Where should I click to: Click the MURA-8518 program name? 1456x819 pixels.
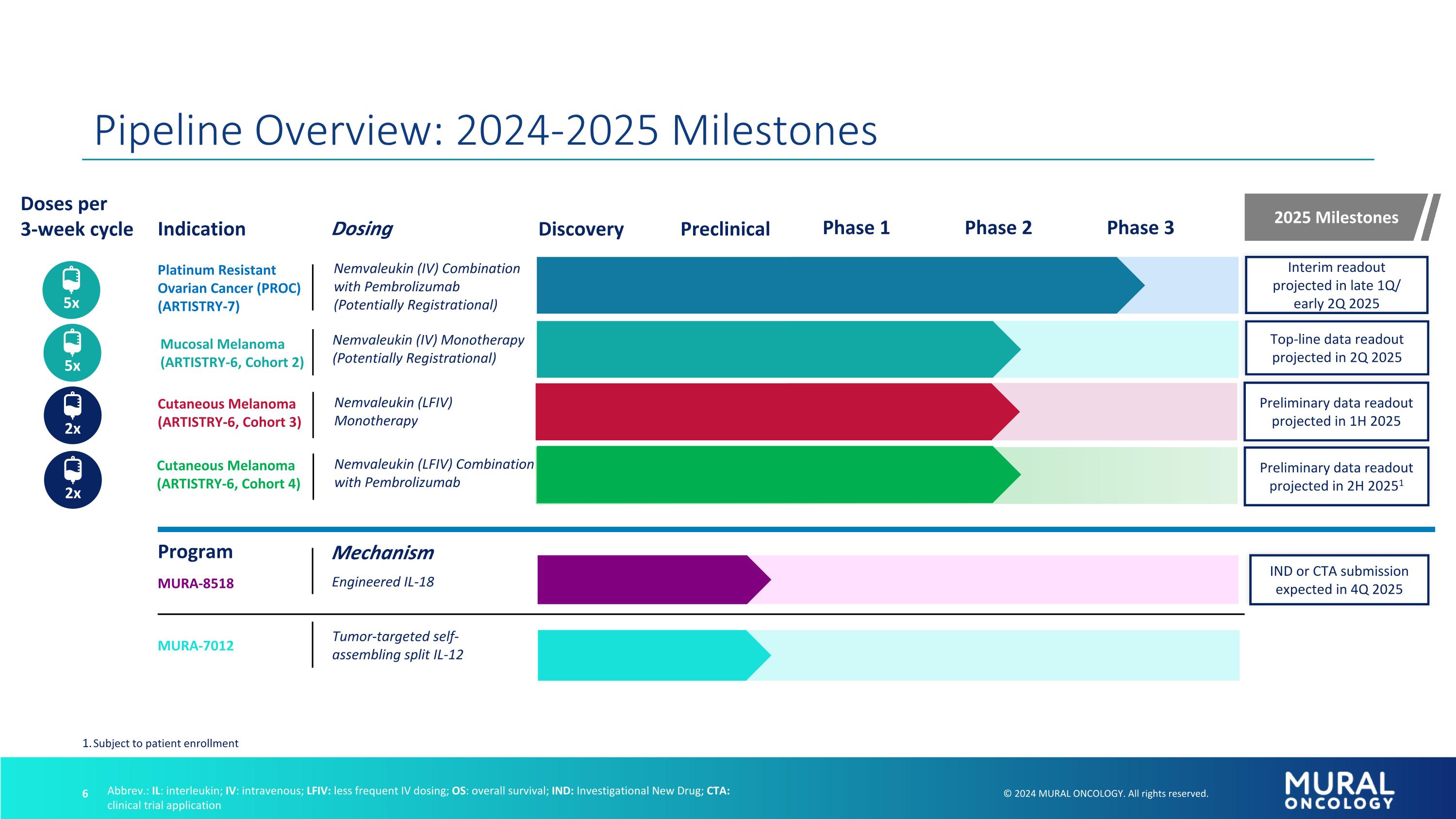(x=196, y=584)
